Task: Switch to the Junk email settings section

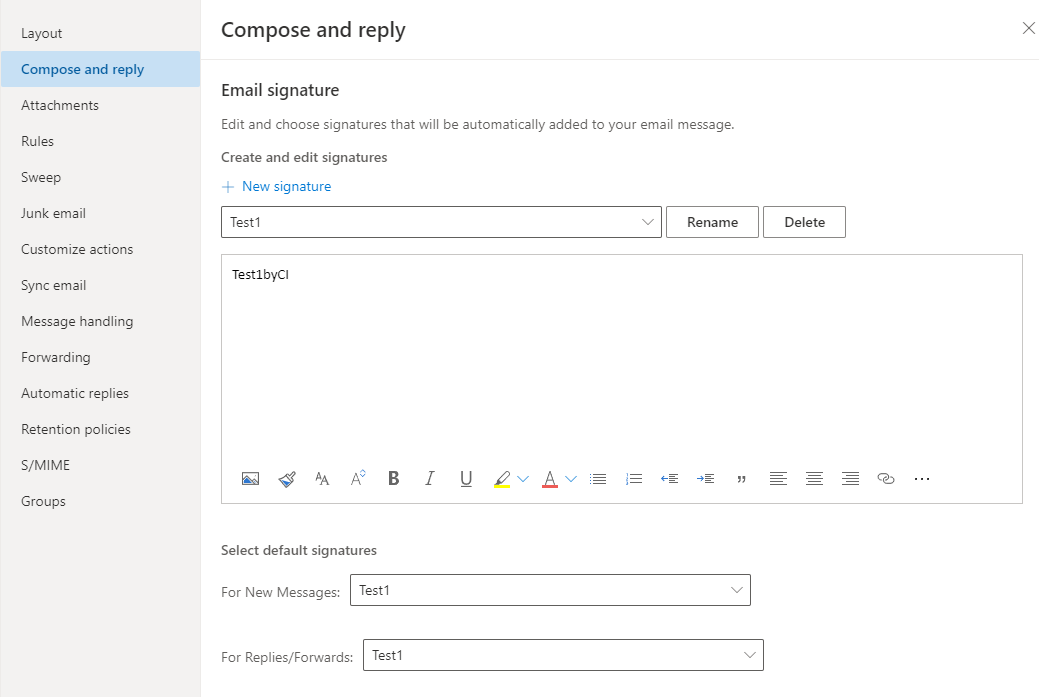Action: point(53,213)
